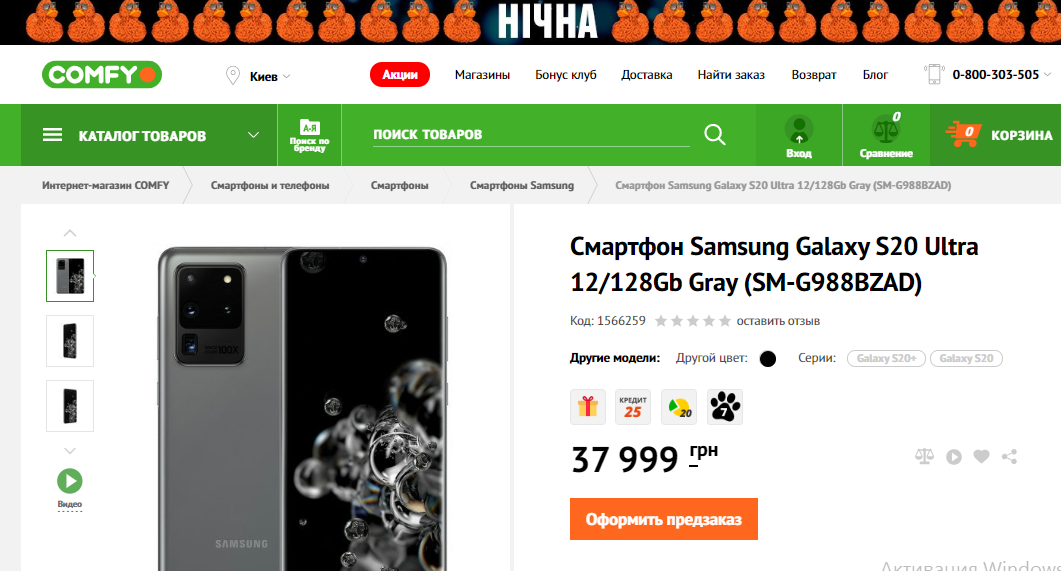
Task: Click the paw print promo badge
Action: coord(725,407)
